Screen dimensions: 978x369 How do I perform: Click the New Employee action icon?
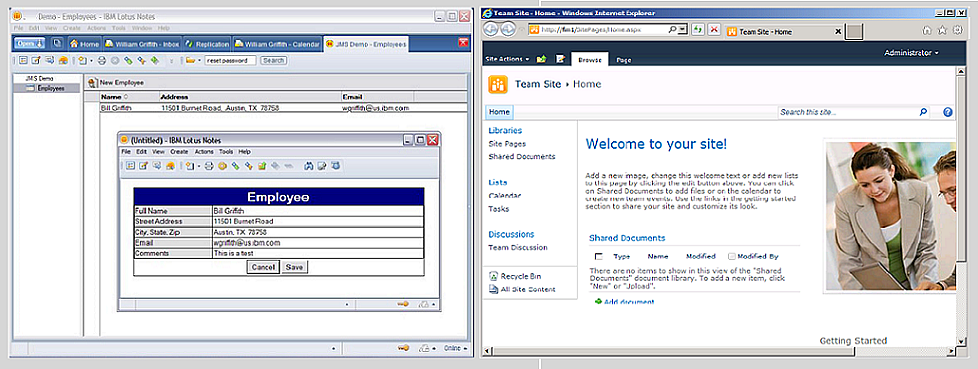pyautogui.click(x=92, y=82)
